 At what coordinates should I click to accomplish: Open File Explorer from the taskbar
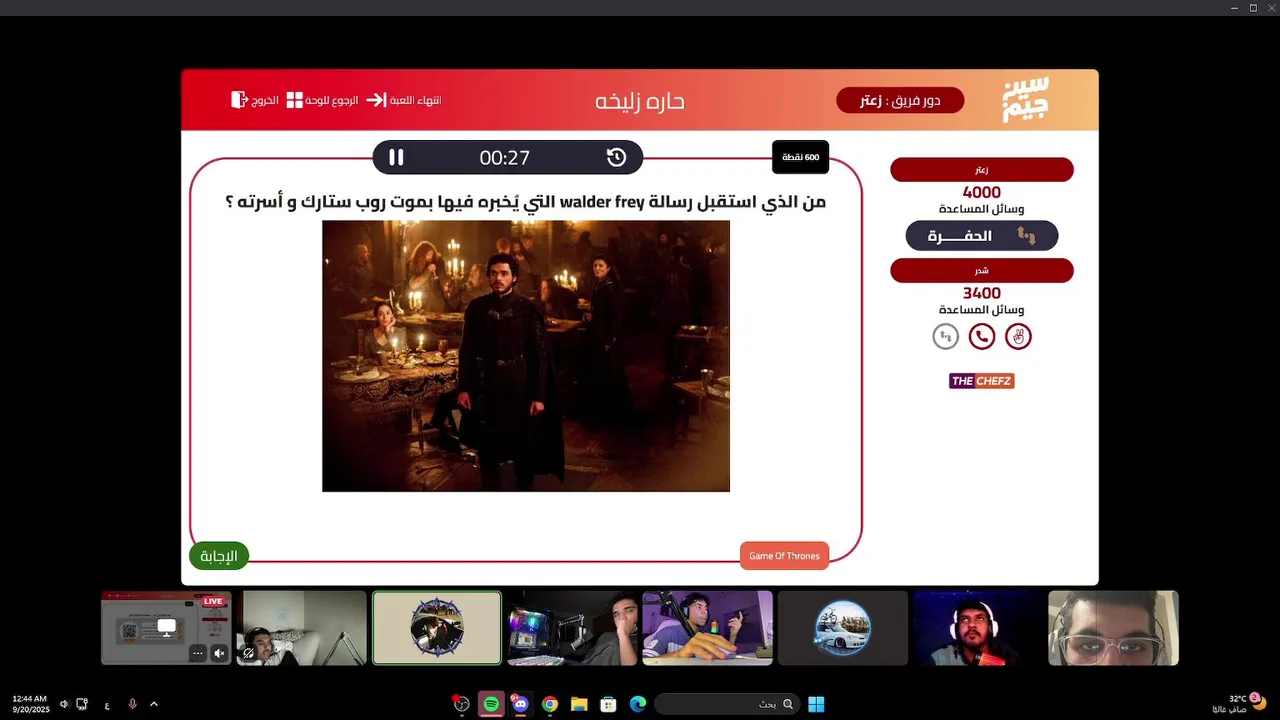coord(579,704)
